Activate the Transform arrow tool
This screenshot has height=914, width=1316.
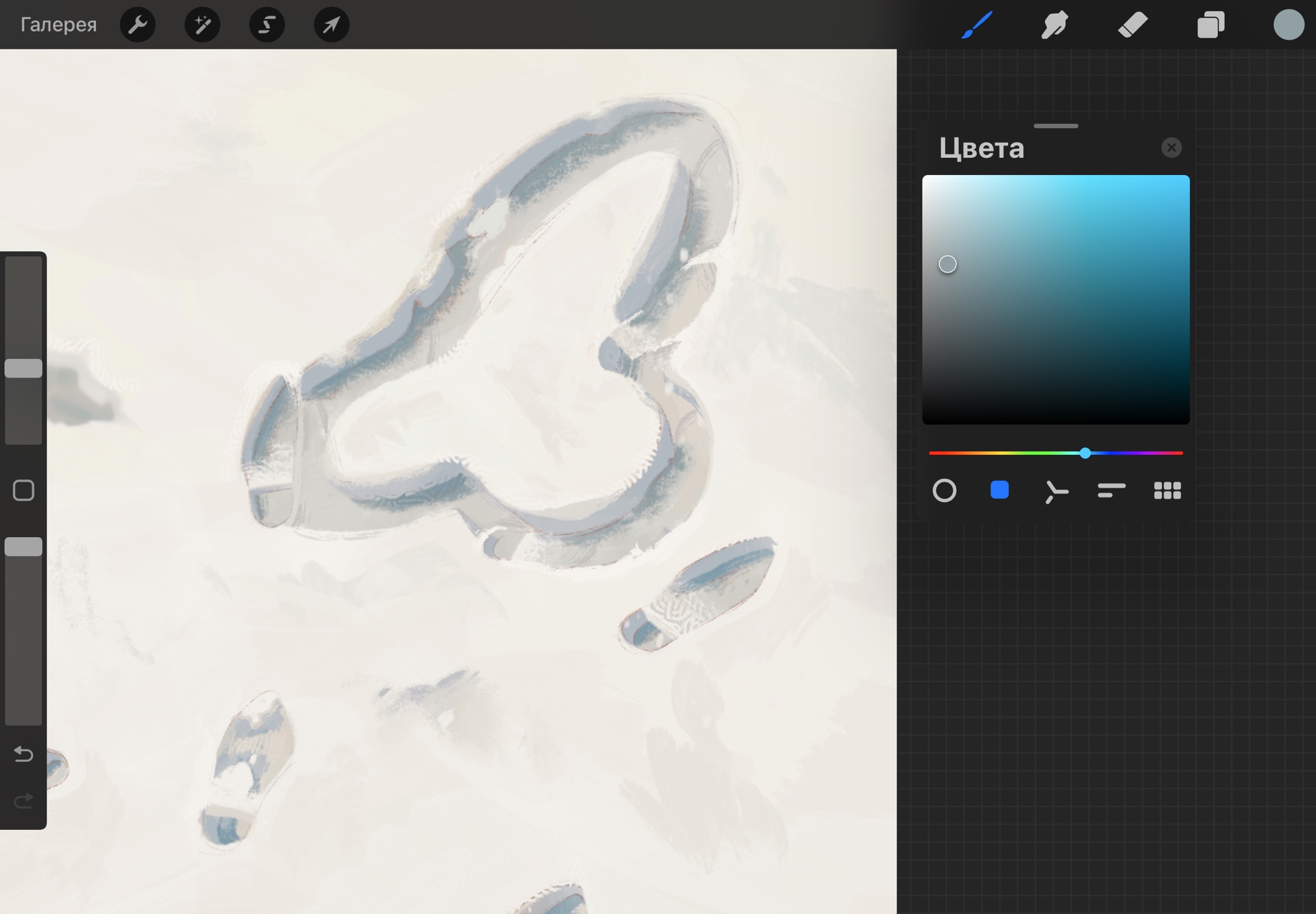click(331, 25)
